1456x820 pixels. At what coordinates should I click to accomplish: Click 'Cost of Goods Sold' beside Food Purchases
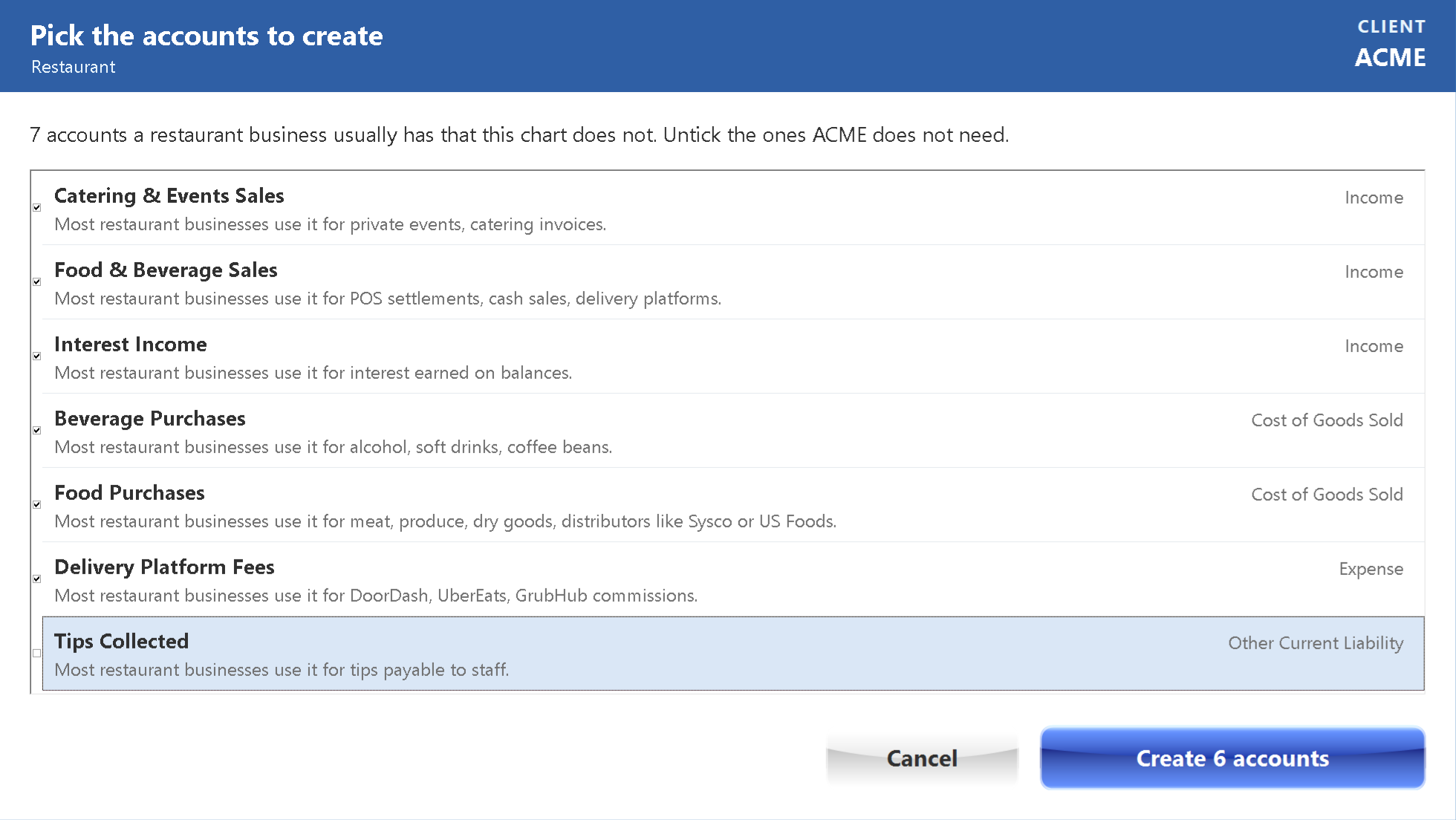click(1327, 495)
